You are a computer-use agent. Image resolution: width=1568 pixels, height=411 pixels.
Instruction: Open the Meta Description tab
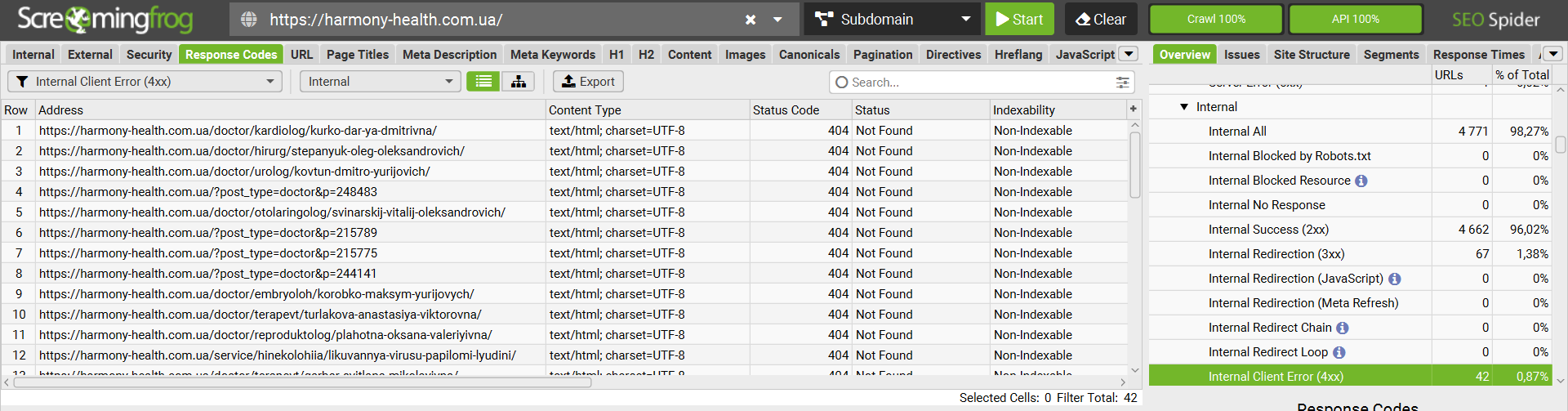click(x=449, y=55)
